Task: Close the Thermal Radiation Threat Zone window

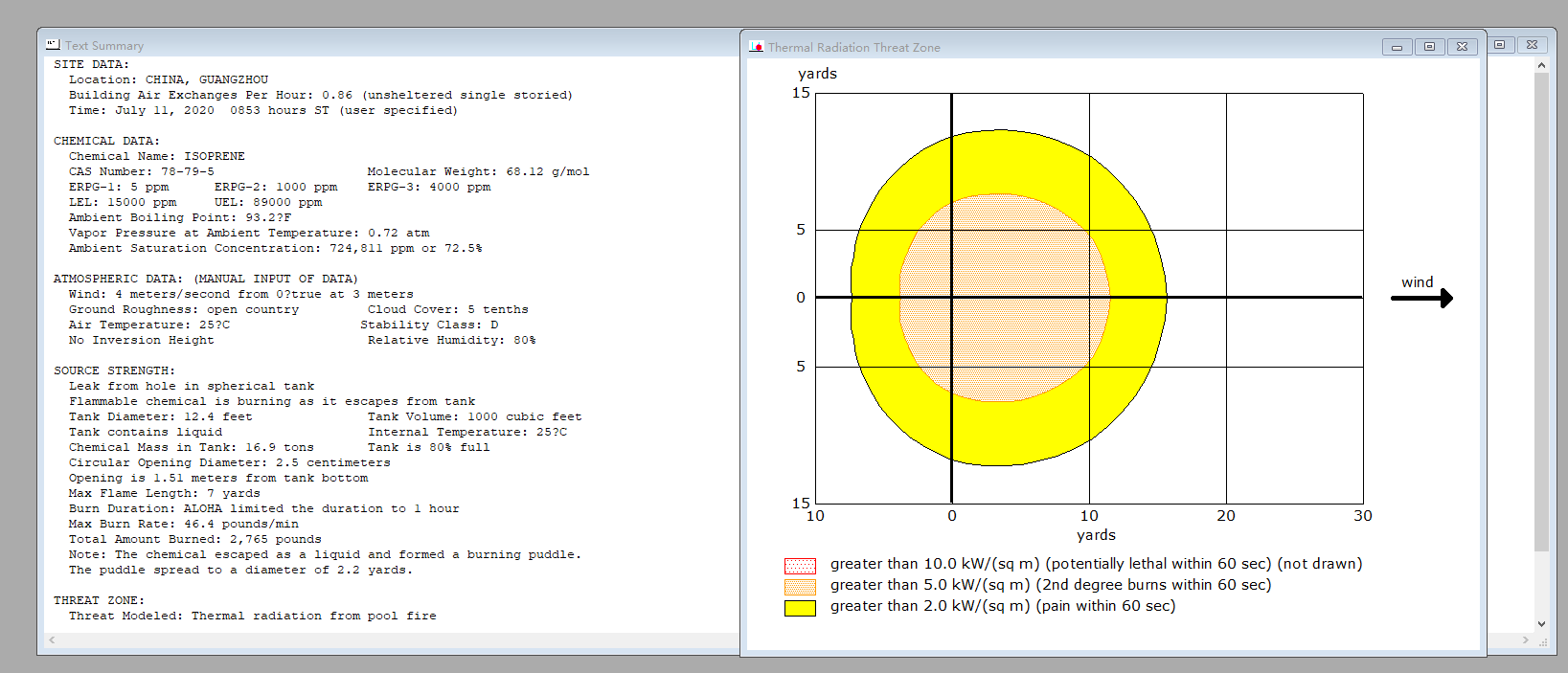Action: (x=1462, y=47)
